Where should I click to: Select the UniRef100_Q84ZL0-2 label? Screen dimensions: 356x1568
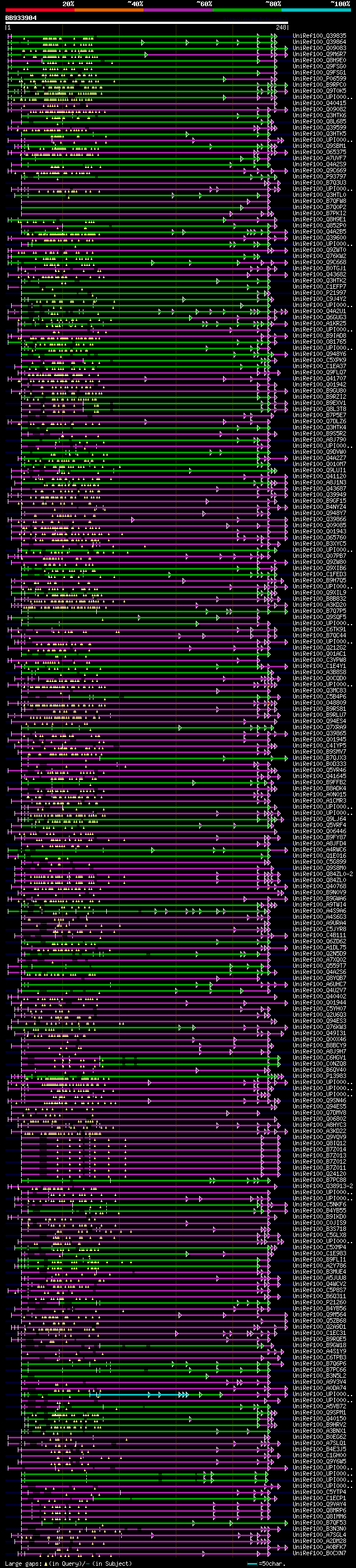point(323,874)
